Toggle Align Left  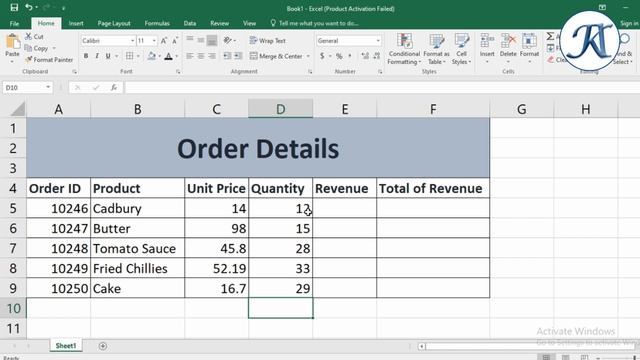190,56
